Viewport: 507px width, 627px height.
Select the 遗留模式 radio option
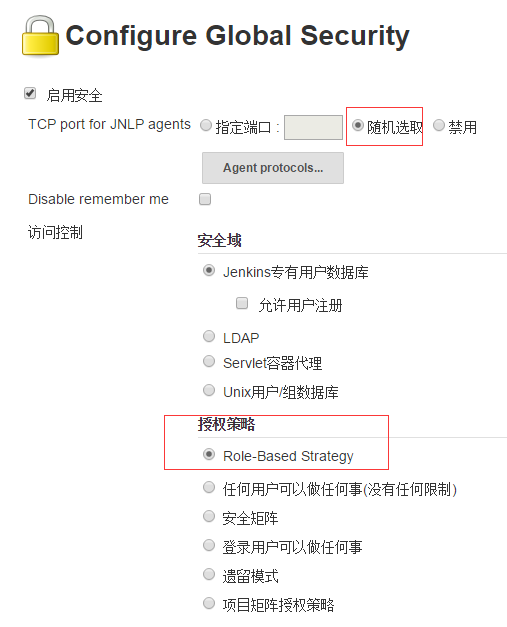click(x=209, y=574)
